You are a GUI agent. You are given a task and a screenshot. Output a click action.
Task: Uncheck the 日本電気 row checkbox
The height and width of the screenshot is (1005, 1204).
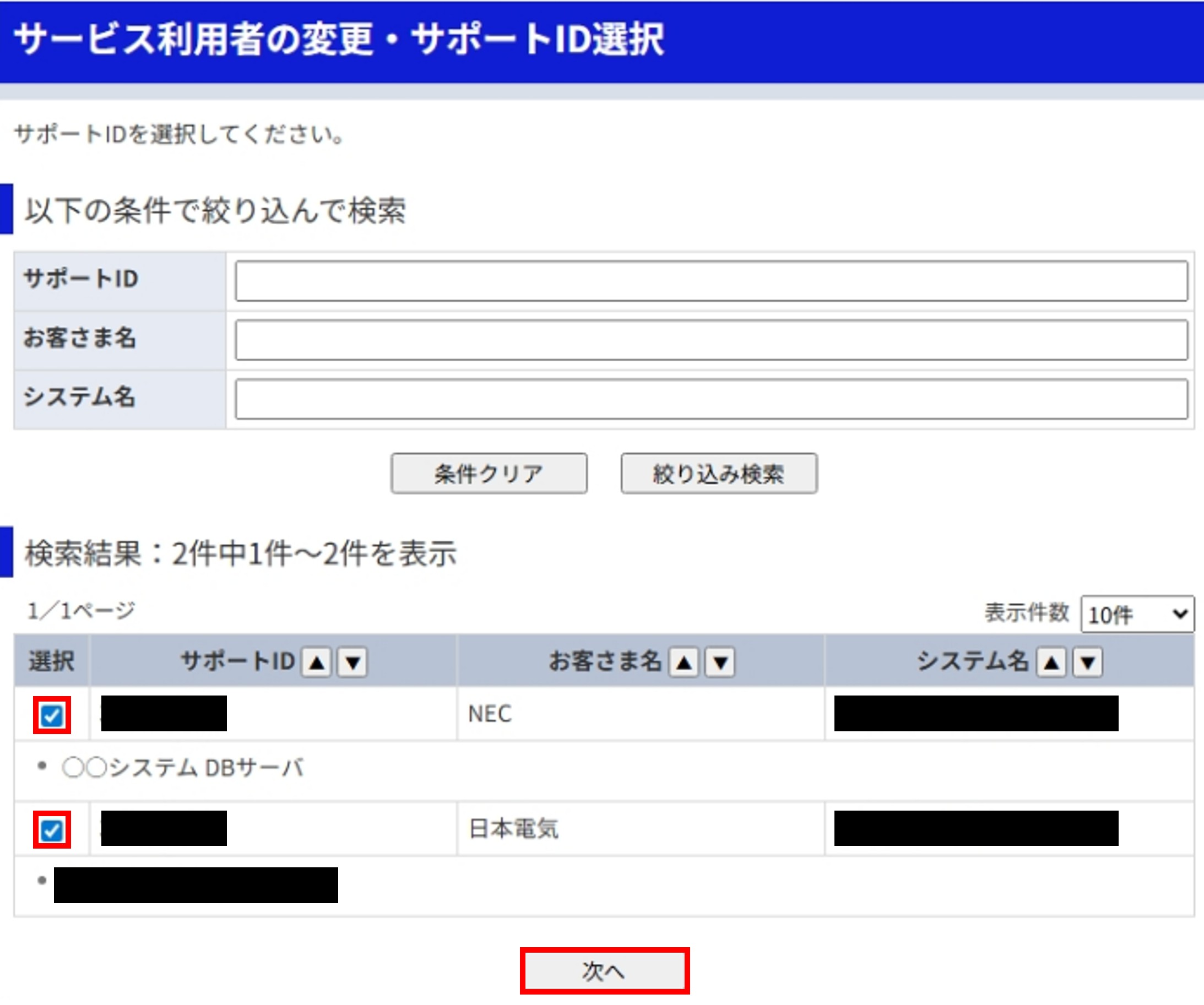click(x=52, y=829)
